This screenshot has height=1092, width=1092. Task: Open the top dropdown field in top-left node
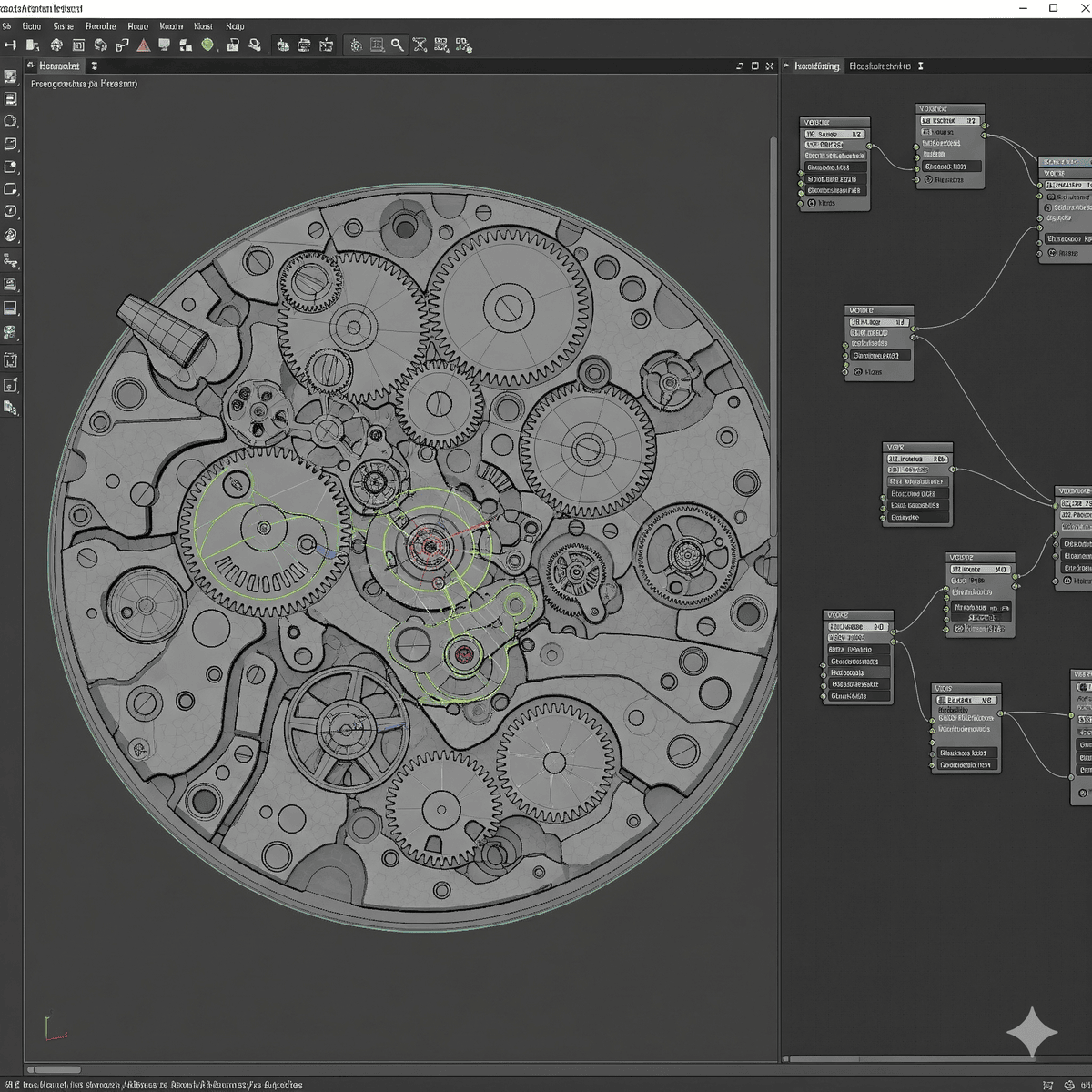tap(834, 134)
